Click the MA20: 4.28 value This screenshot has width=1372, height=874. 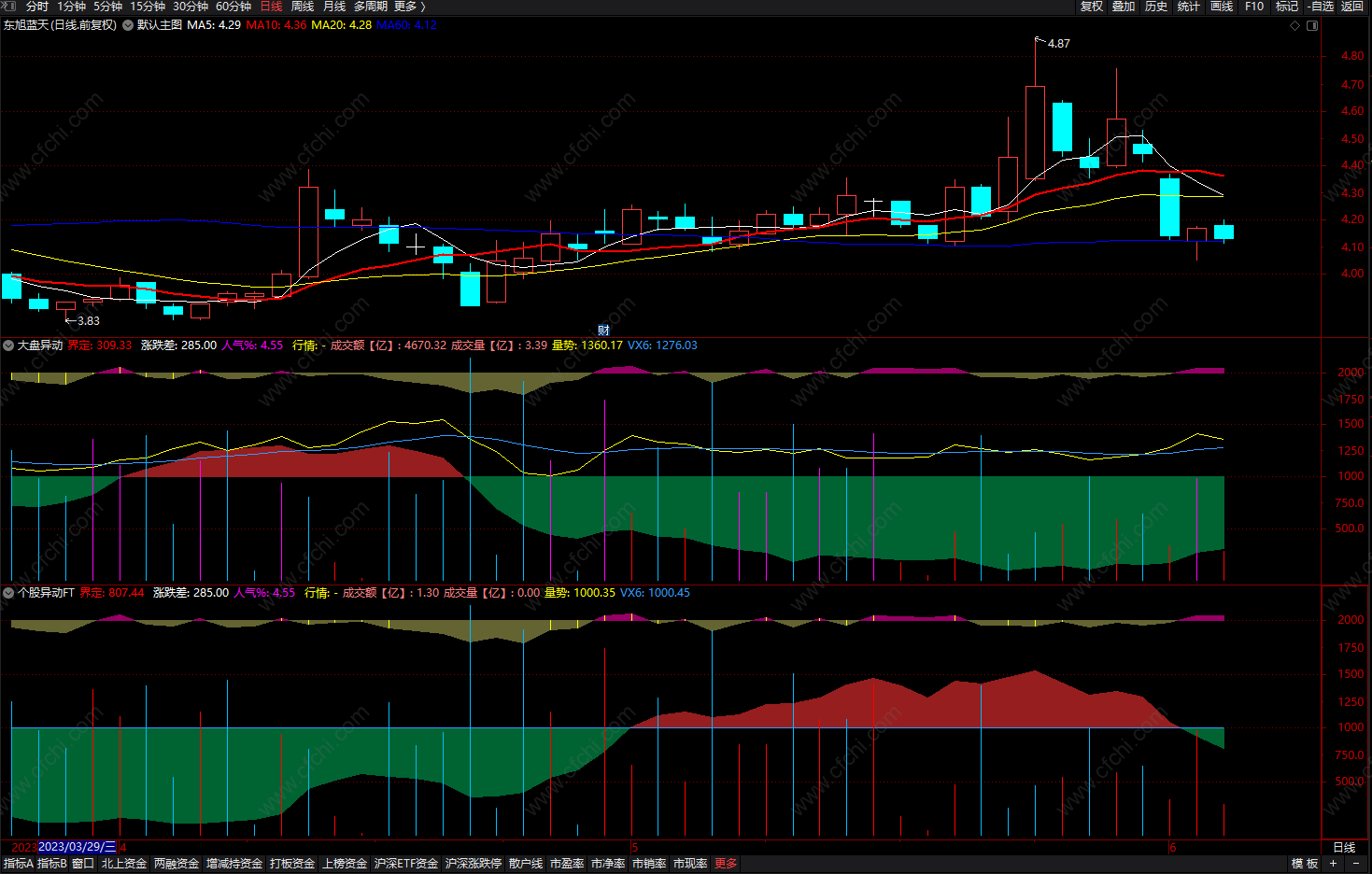click(x=341, y=25)
